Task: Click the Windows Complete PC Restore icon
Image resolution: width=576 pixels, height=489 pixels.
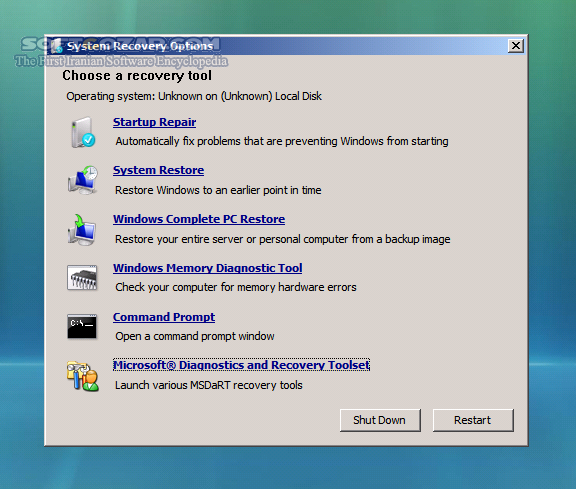Action: pos(82,230)
